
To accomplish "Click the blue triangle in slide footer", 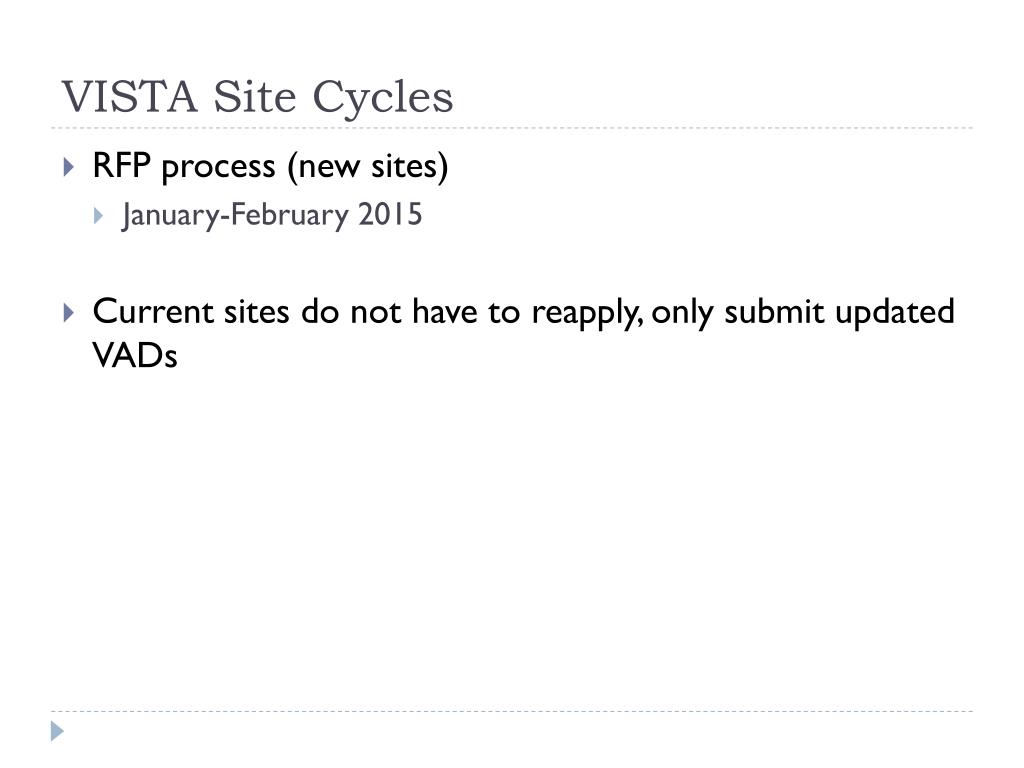I will pyautogui.click(x=57, y=731).
